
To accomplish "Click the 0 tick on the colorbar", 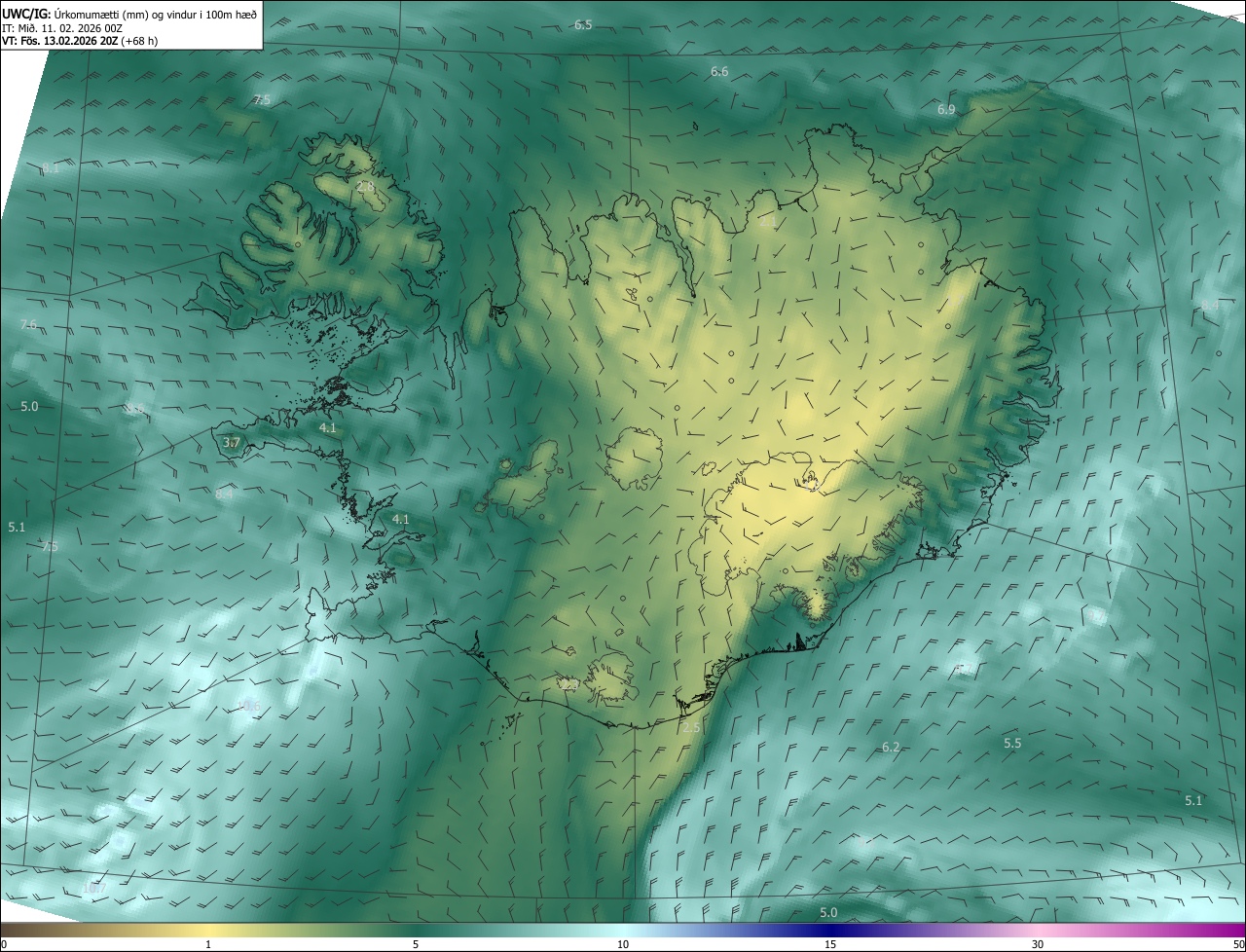I will tap(4, 944).
